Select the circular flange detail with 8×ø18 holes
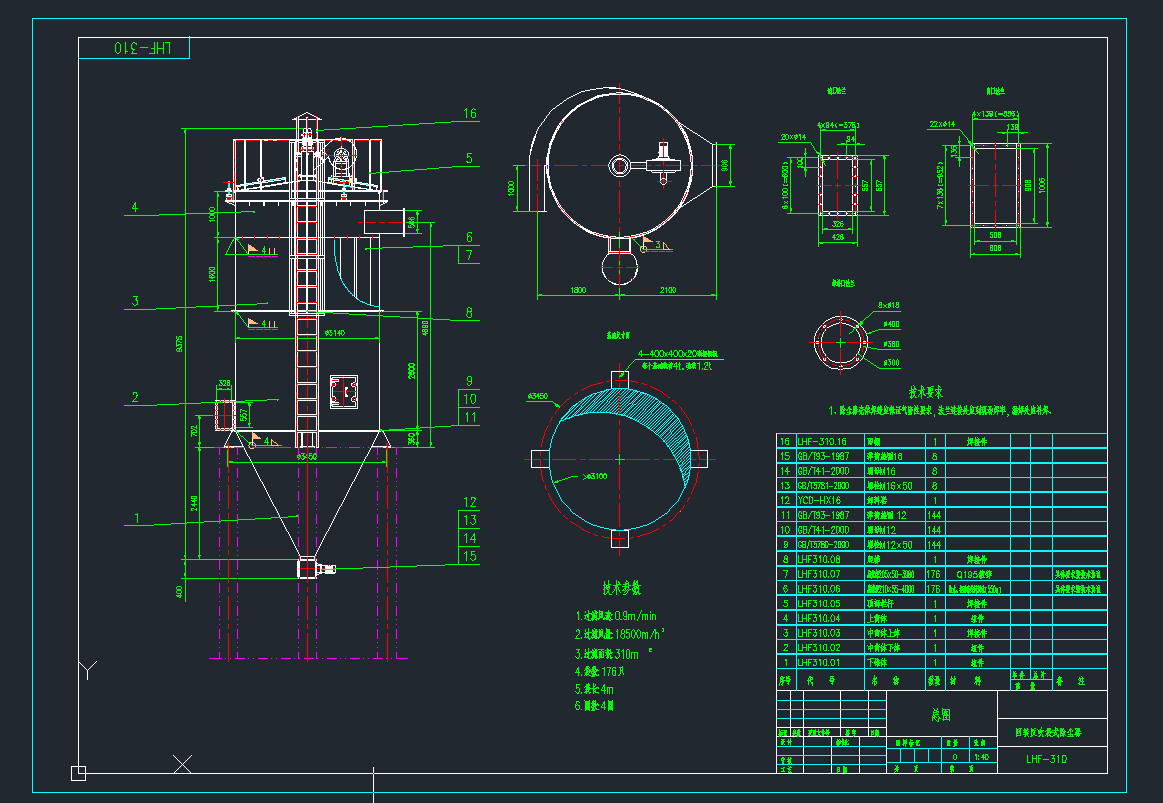 tap(840, 343)
